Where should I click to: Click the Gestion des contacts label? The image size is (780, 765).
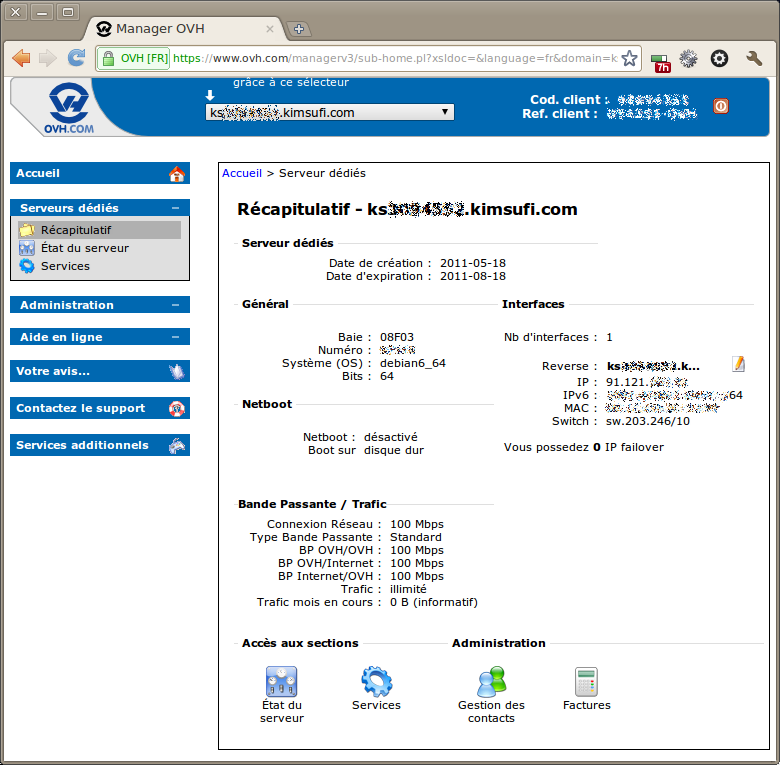pyautogui.click(x=491, y=711)
